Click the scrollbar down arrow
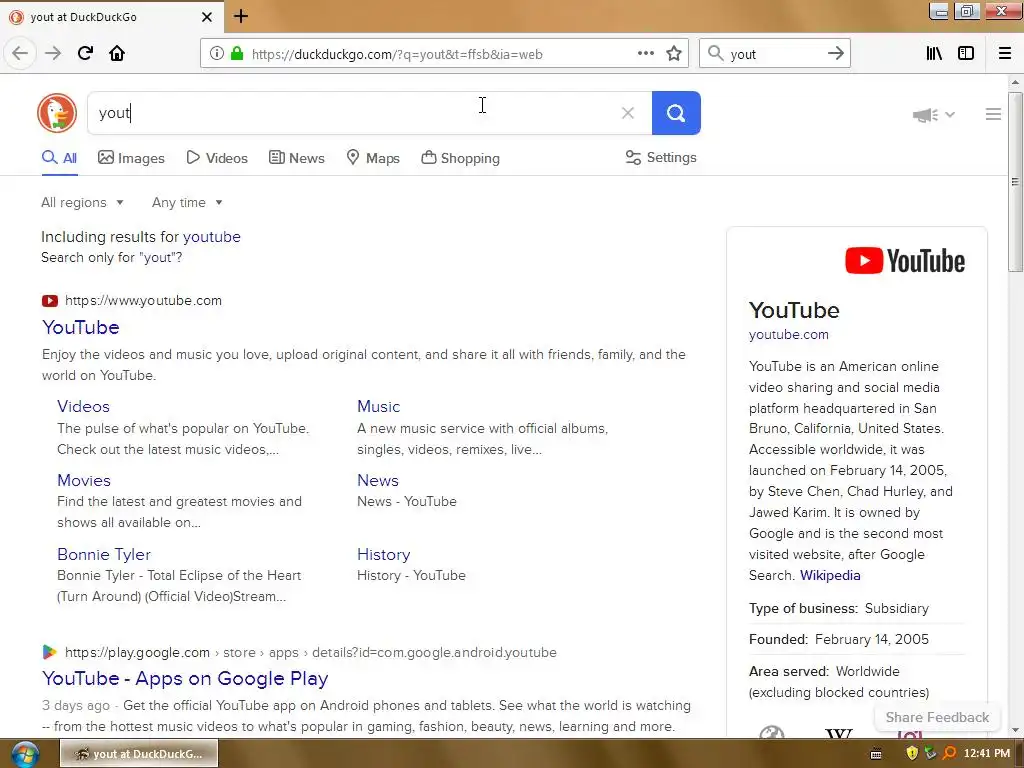The image size is (1024, 768). (x=1015, y=730)
